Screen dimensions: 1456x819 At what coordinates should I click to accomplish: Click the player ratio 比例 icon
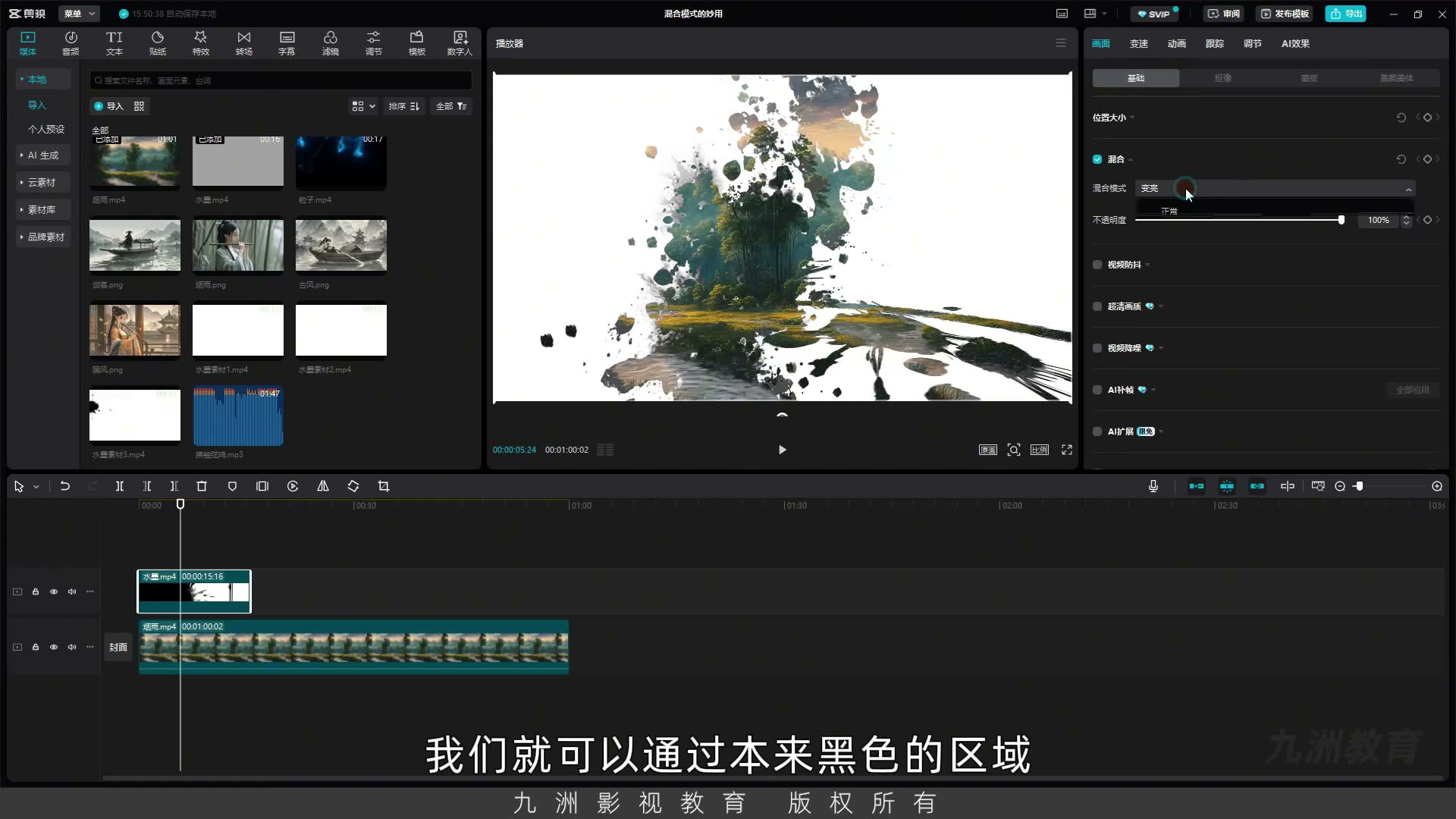click(x=1040, y=450)
